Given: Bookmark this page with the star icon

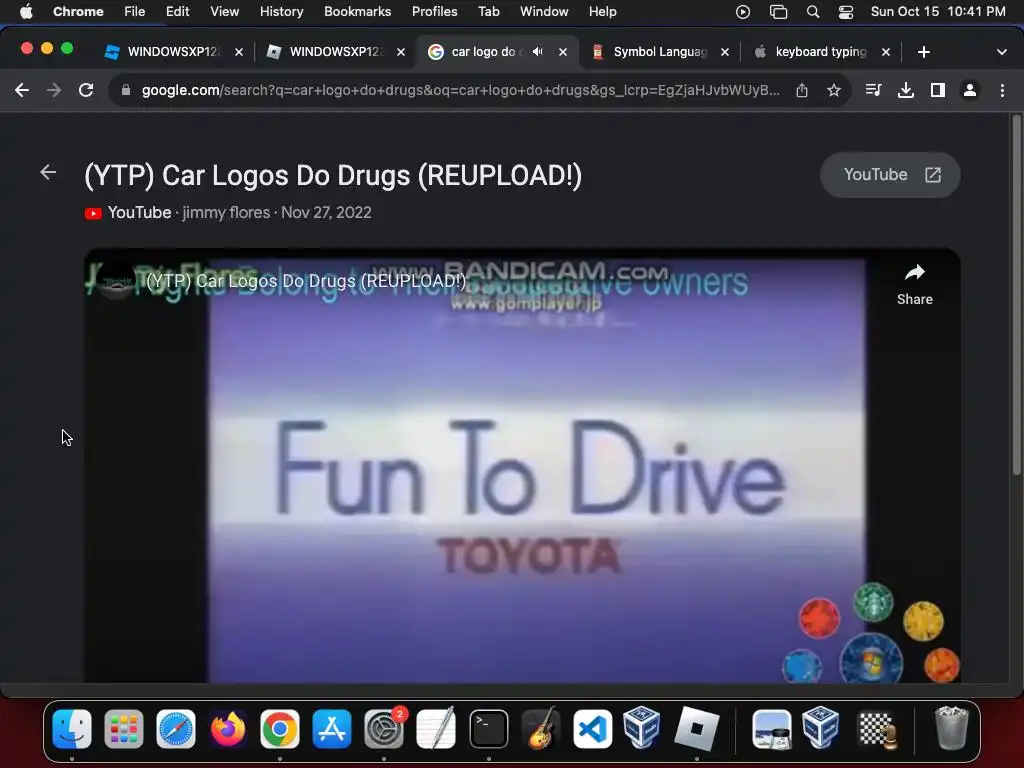Looking at the screenshot, I should 833,90.
